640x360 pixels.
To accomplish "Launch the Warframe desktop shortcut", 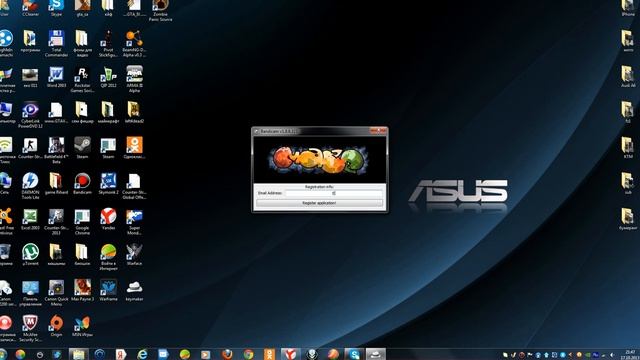I will coord(108,291).
